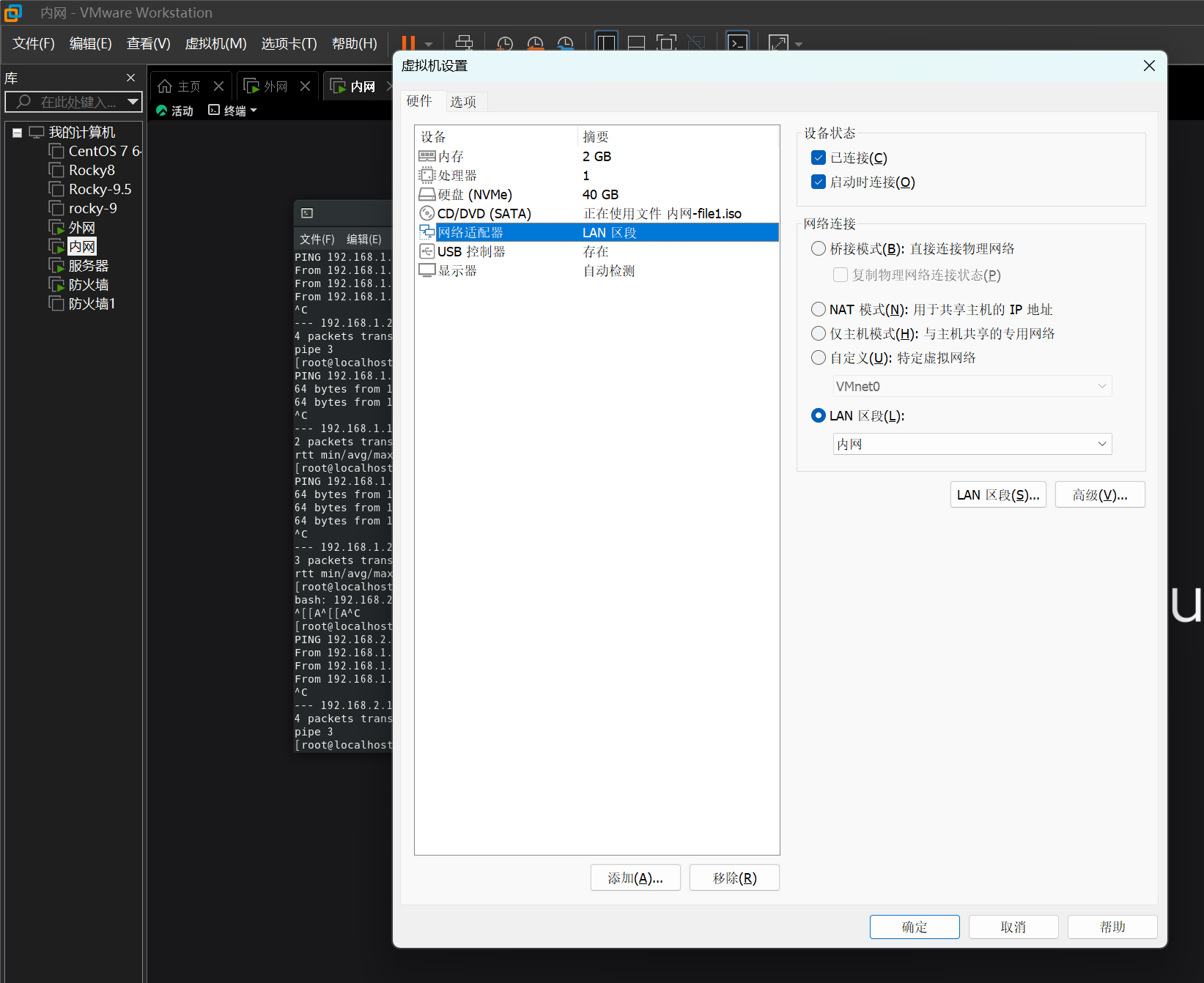Select NAT 模式(N) radio button
Screen dimensions: 1204x983
pos(819,309)
